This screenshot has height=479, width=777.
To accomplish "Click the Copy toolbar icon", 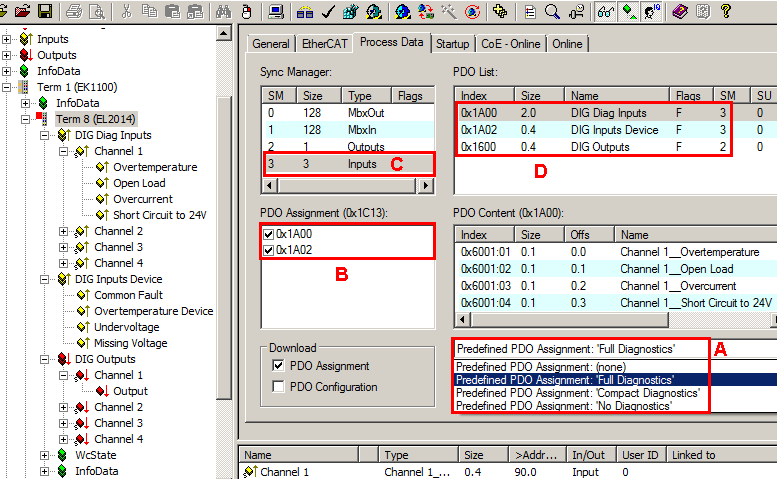I will tap(149, 11).
